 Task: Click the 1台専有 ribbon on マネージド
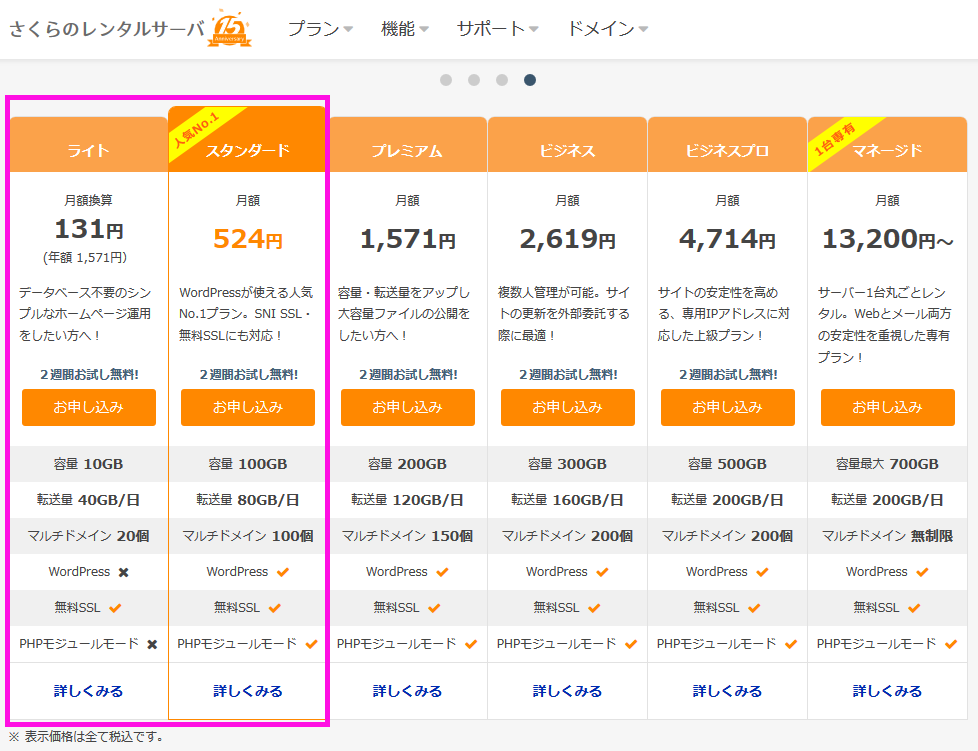833,142
